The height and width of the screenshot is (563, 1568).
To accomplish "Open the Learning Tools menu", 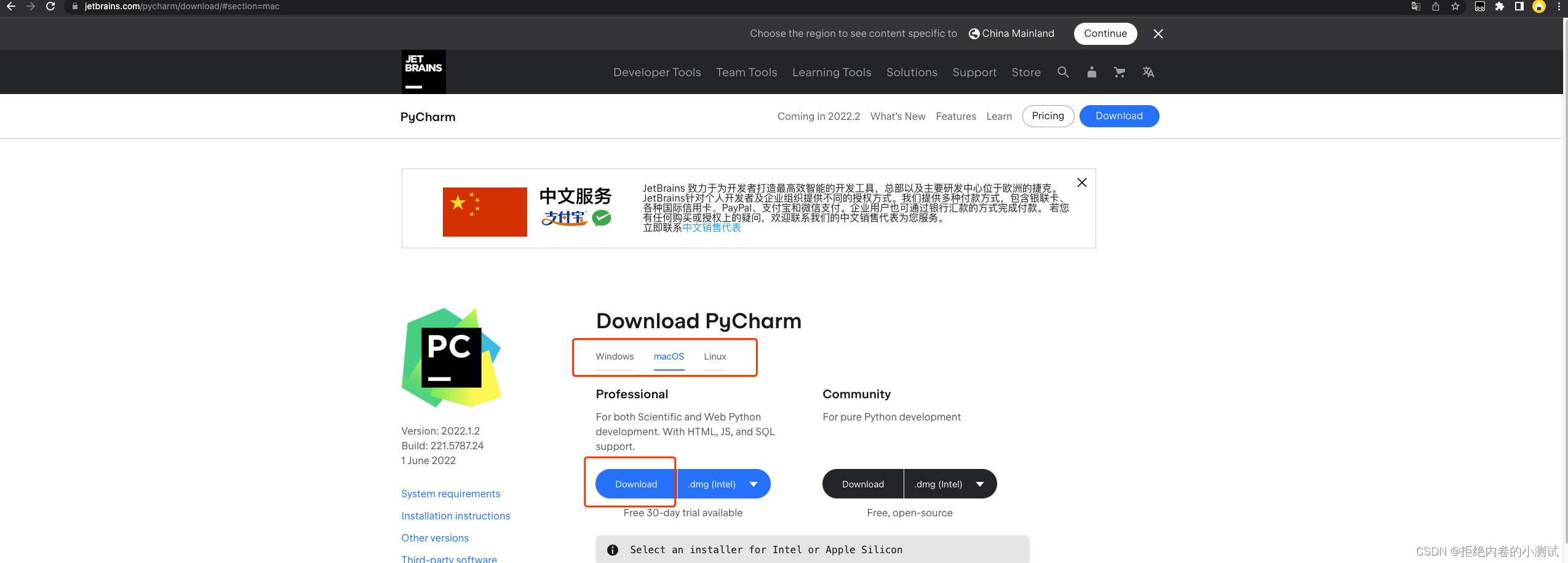I will point(832,73).
